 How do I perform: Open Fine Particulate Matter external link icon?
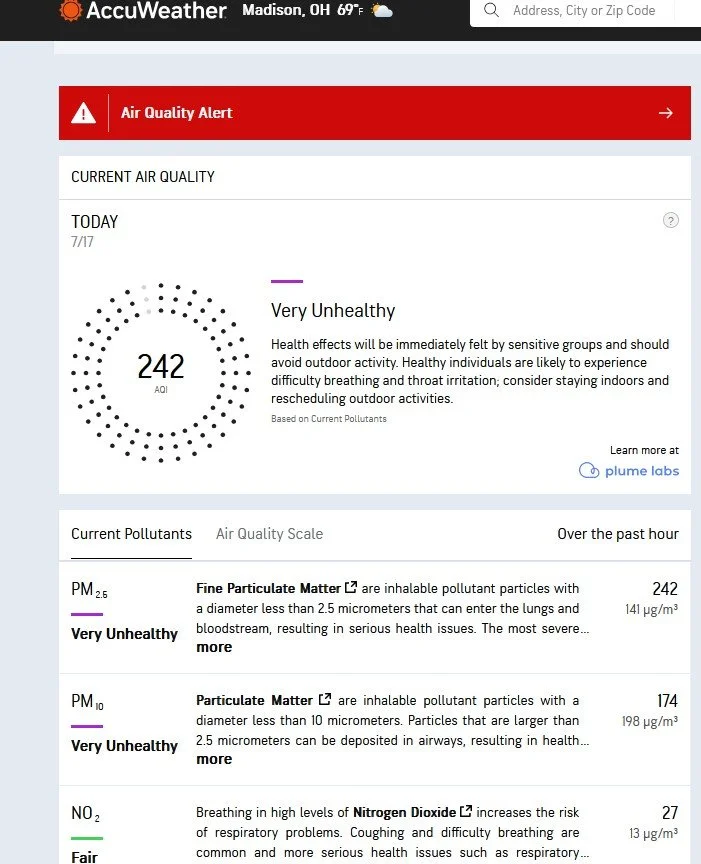pyautogui.click(x=351, y=587)
